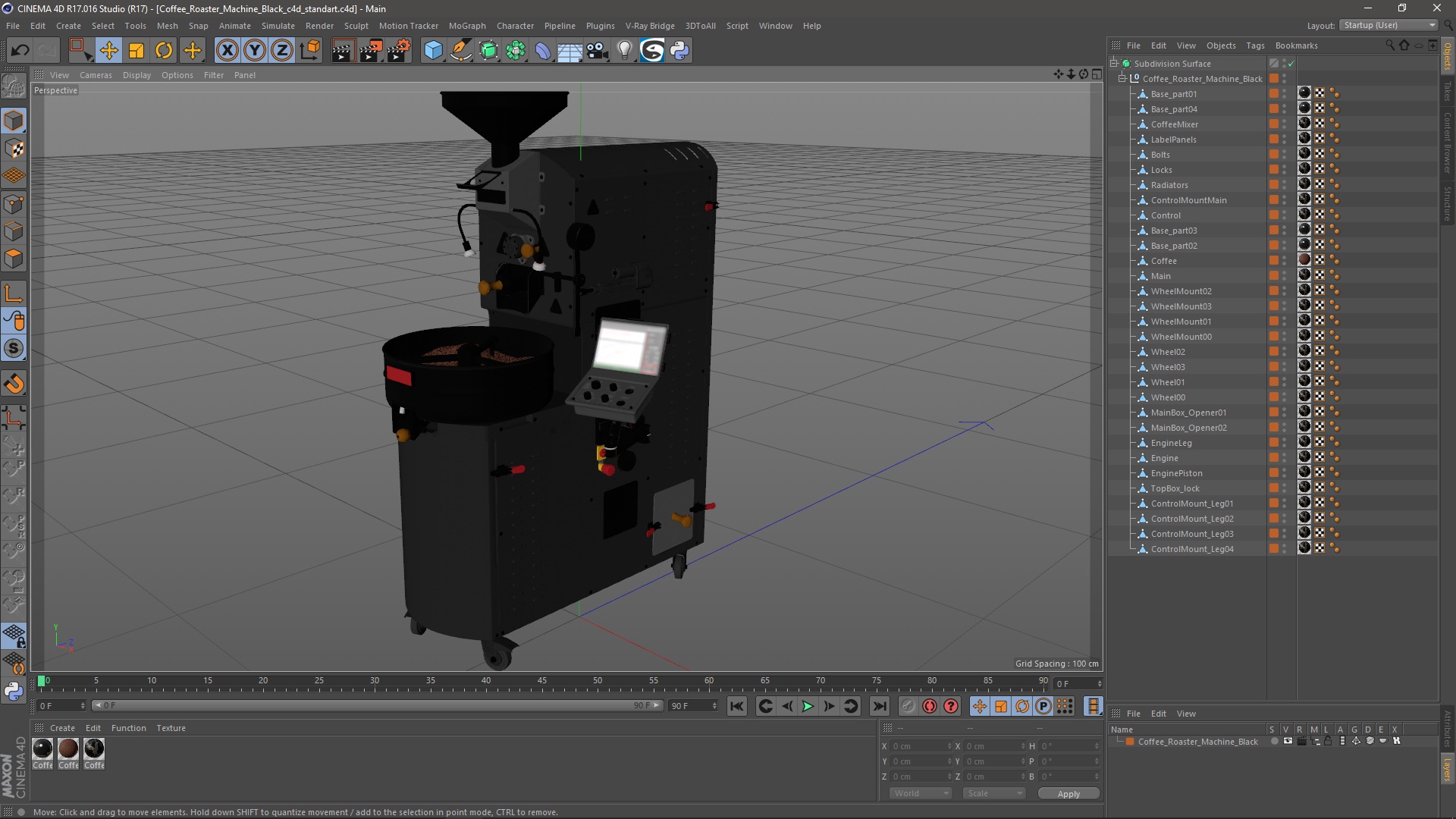Select the EnginePiston object
The width and height of the screenshot is (1456, 819).
(1176, 473)
